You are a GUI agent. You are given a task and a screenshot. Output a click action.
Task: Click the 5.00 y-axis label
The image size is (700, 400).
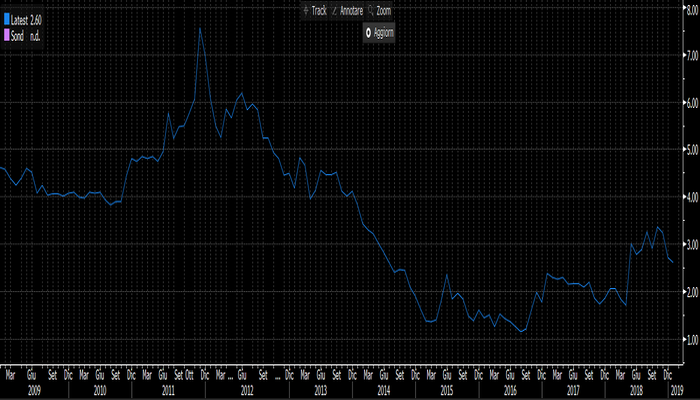coord(690,150)
